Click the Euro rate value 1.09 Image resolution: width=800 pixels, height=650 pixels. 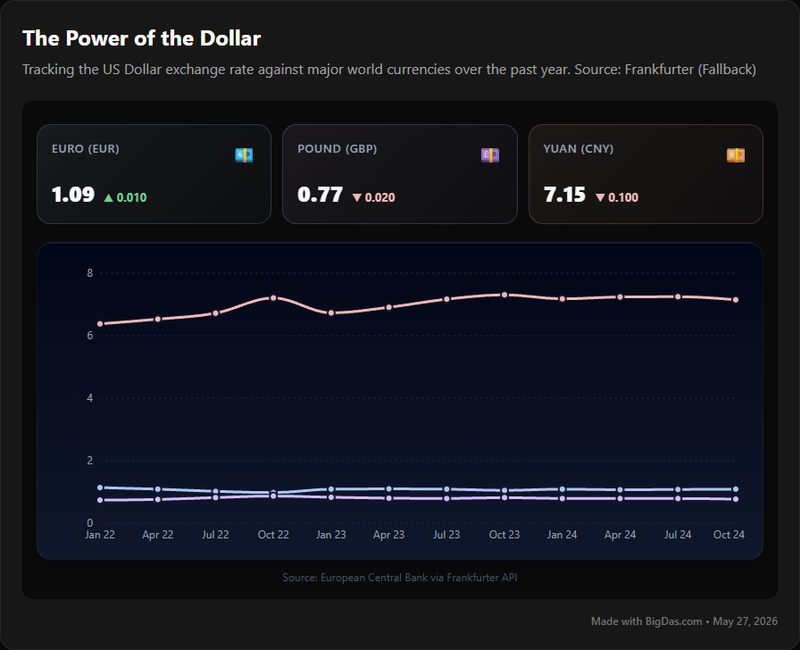(73, 195)
